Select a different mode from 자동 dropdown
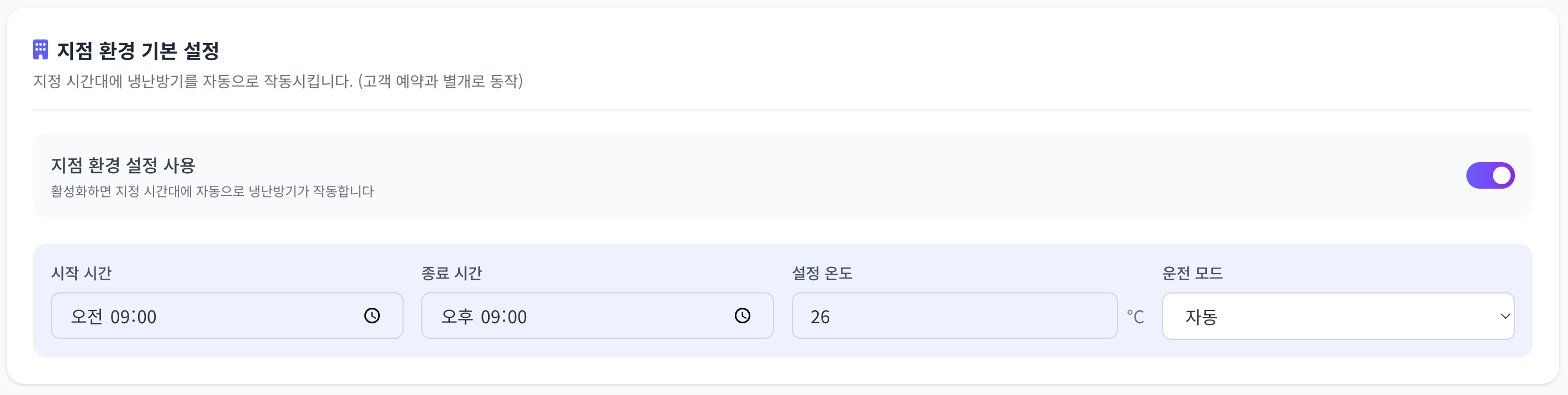1568x395 pixels. coord(1338,316)
